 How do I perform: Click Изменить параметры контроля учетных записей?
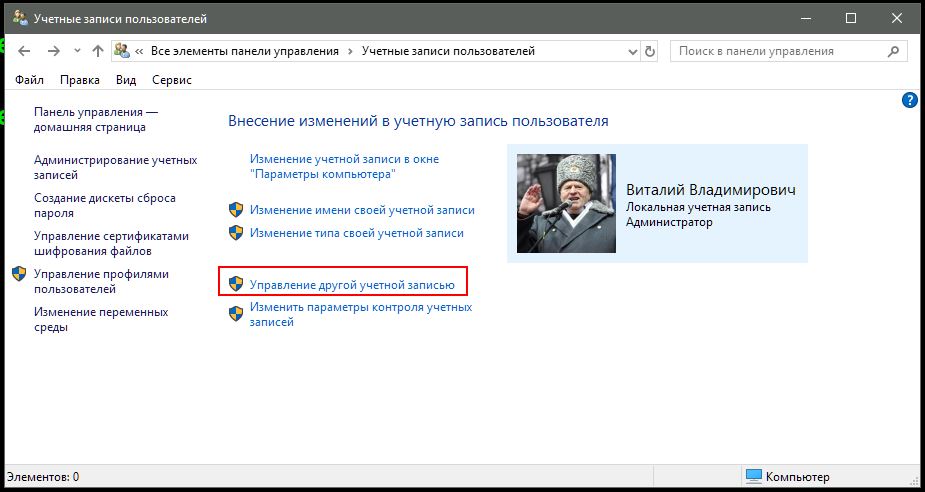point(361,314)
